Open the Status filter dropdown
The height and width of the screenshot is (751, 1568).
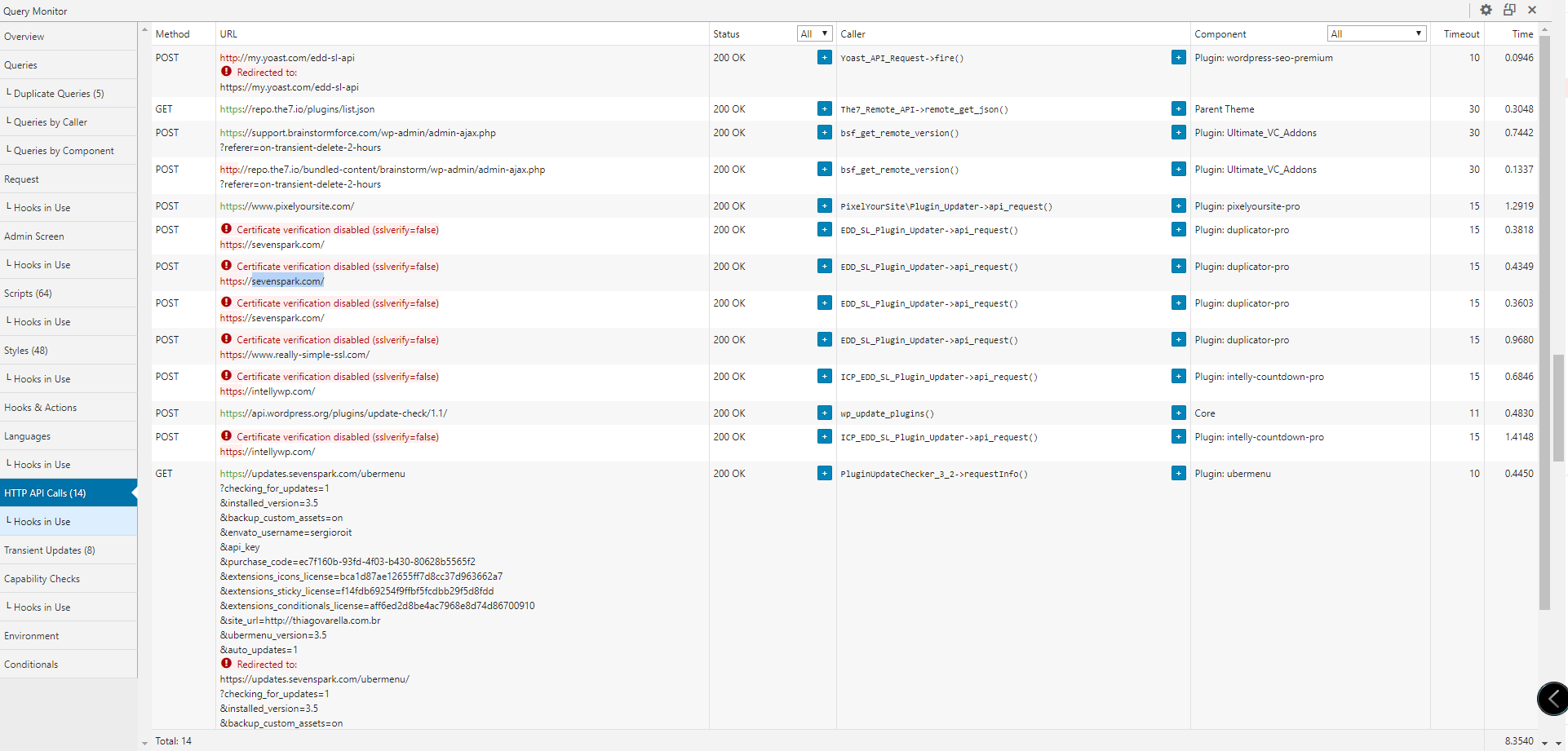[x=814, y=33]
